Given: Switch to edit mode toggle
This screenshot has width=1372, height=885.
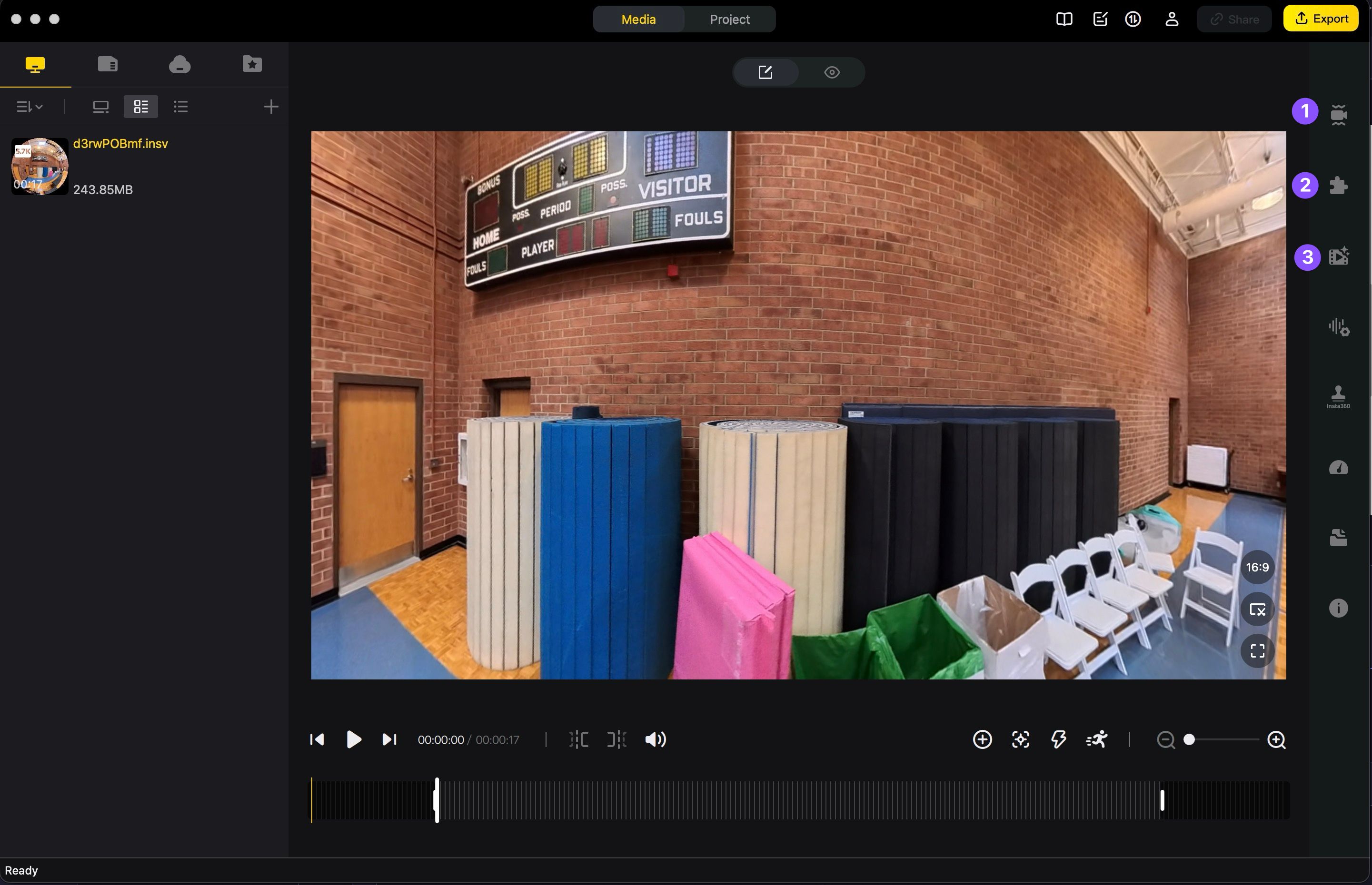Looking at the screenshot, I should [766, 72].
